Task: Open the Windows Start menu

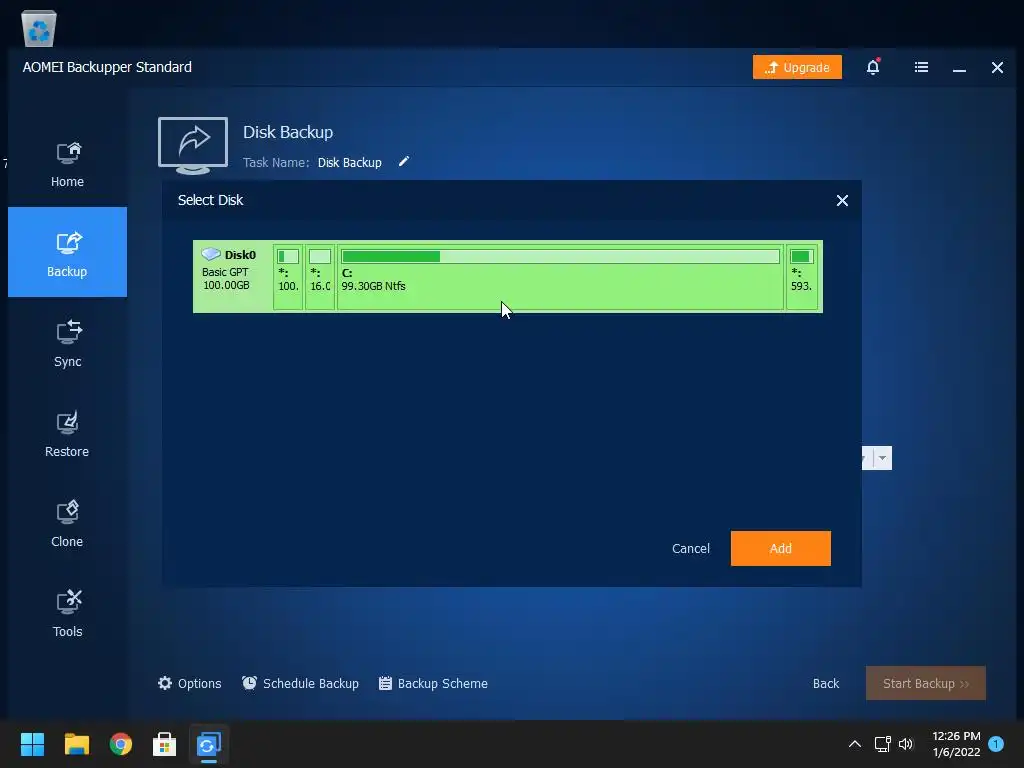Action: (32, 744)
